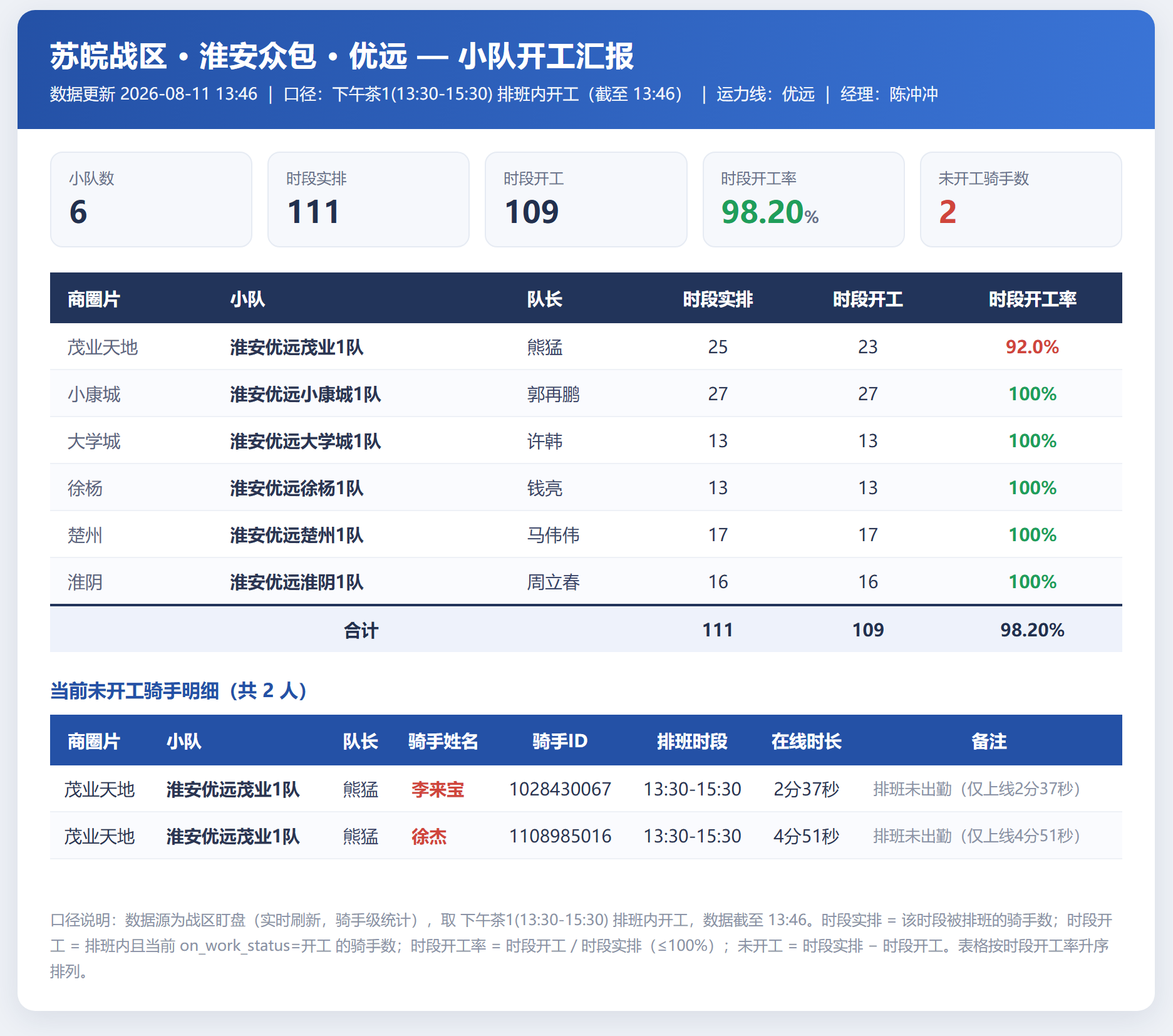This screenshot has width=1173, height=1036.
Task: Select 淮安优远淮阴1队 team name
Action: point(296,582)
